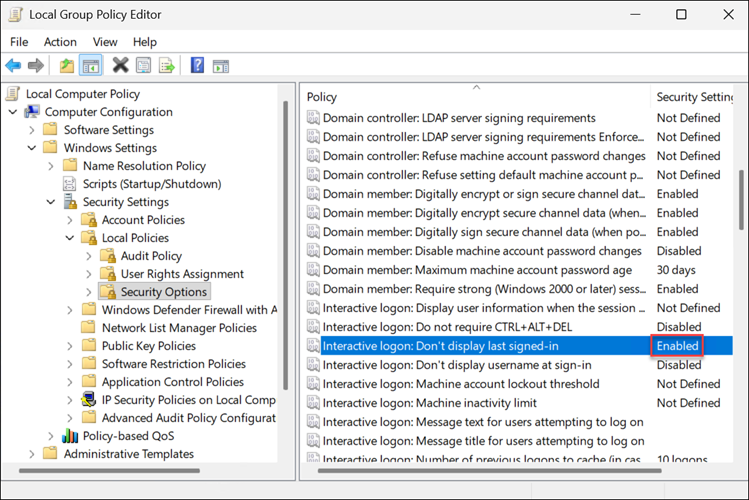Open the View menu
The width and height of the screenshot is (749, 500).
(105, 42)
